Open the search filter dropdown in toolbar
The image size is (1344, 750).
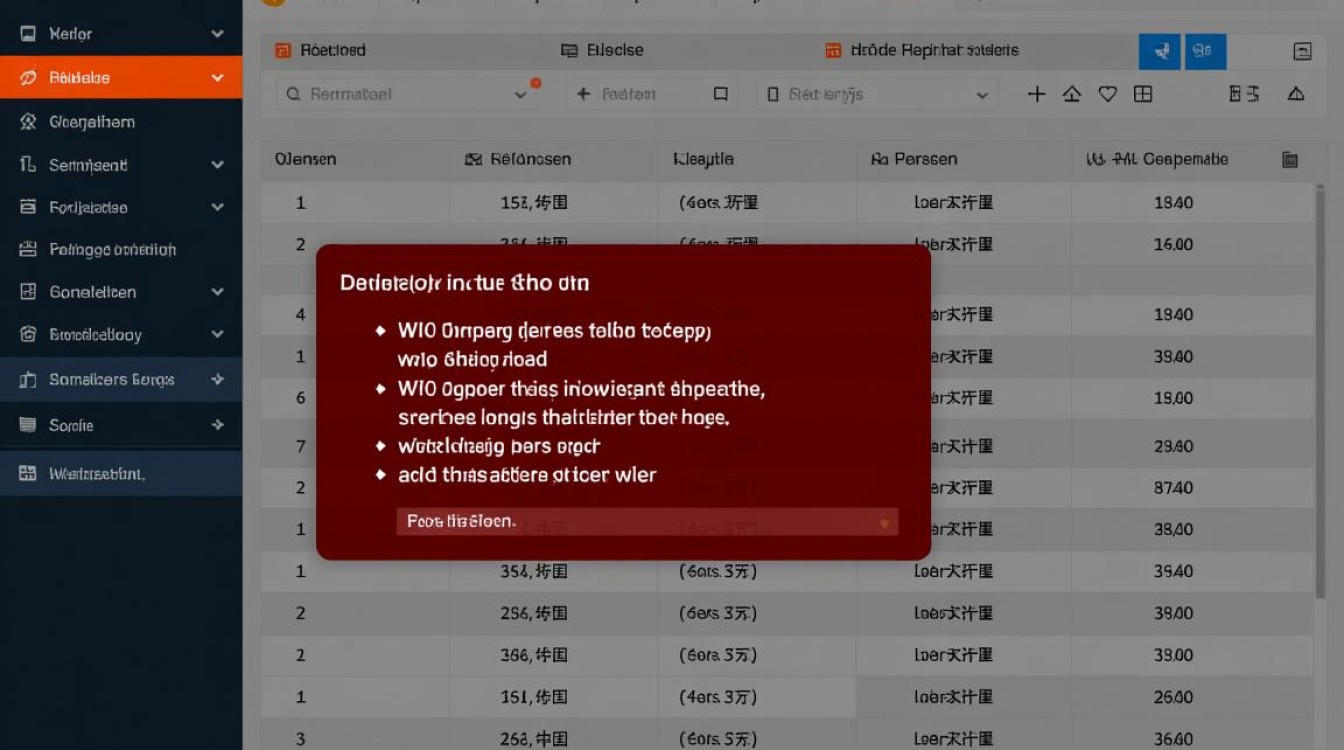click(520, 93)
